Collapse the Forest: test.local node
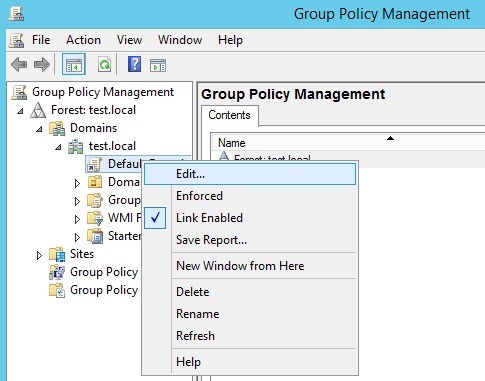Viewport: 485px width, 381px height. coord(20,111)
